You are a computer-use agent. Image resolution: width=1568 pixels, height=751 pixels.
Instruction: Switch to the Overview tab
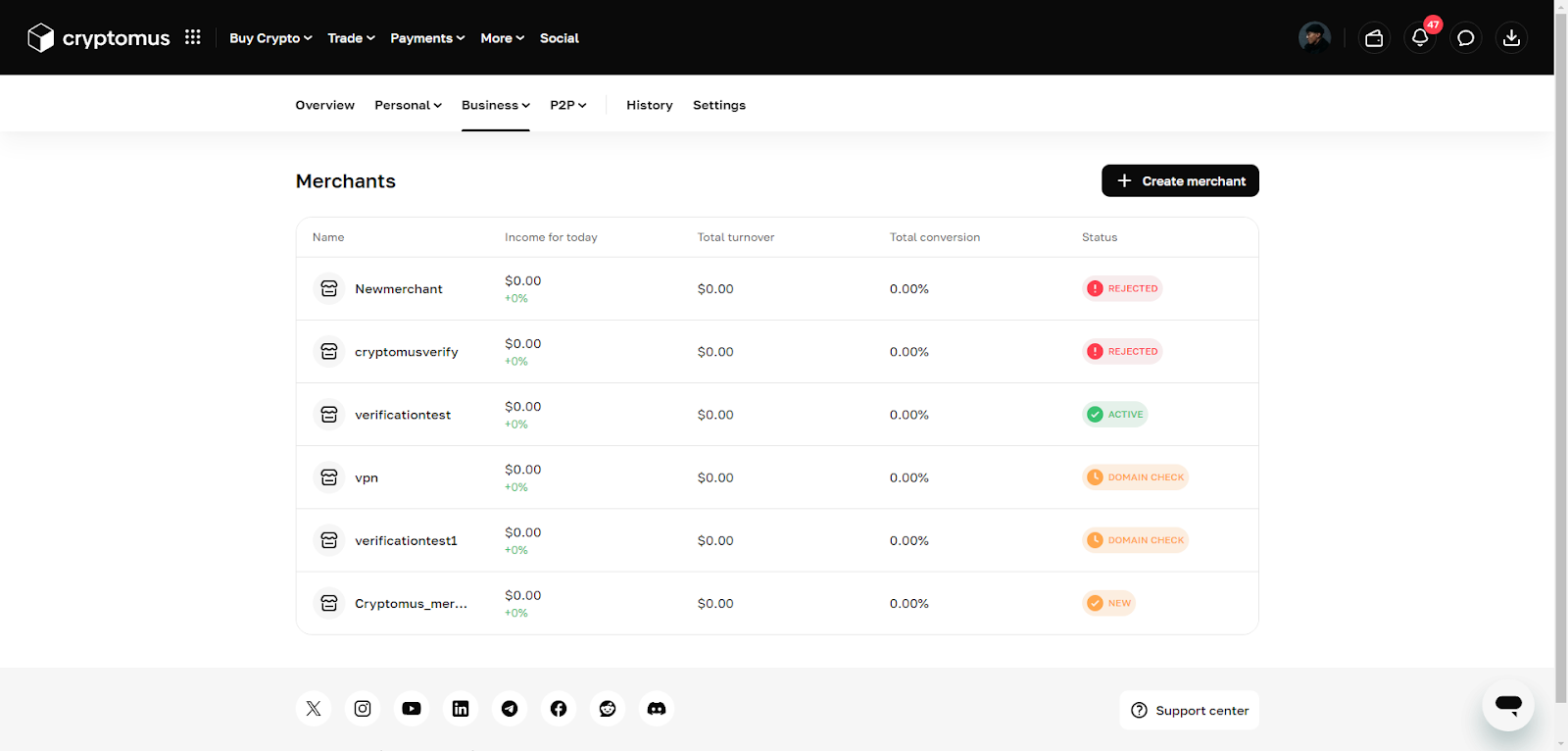point(325,105)
